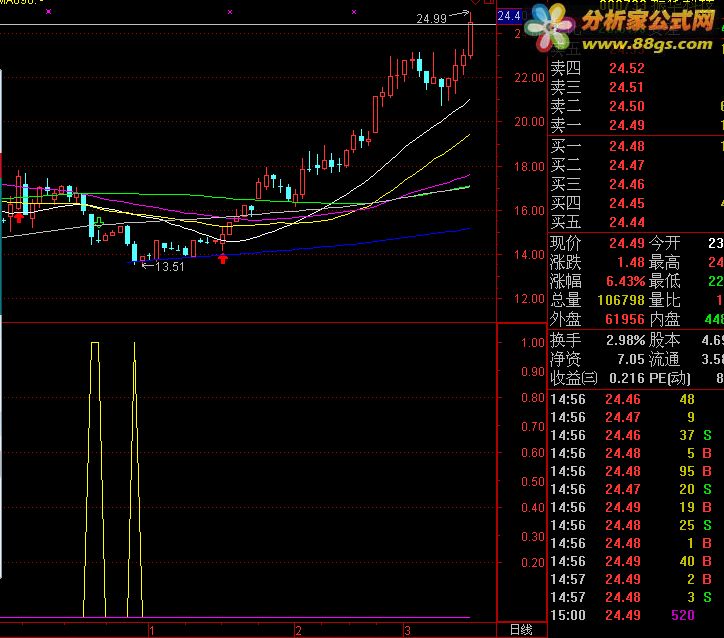Viewport: 724px width, 638px height.
Task: Click the 现价 value 24.49
Action: tap(627, 243)
